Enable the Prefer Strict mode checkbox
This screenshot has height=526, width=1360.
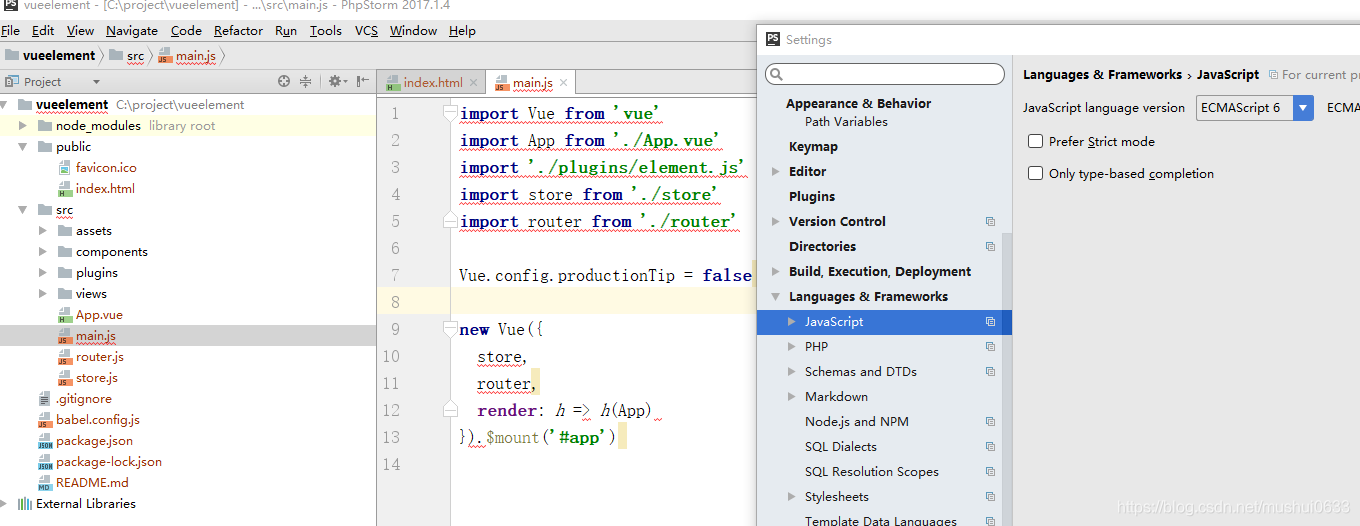click(1036, 142)
